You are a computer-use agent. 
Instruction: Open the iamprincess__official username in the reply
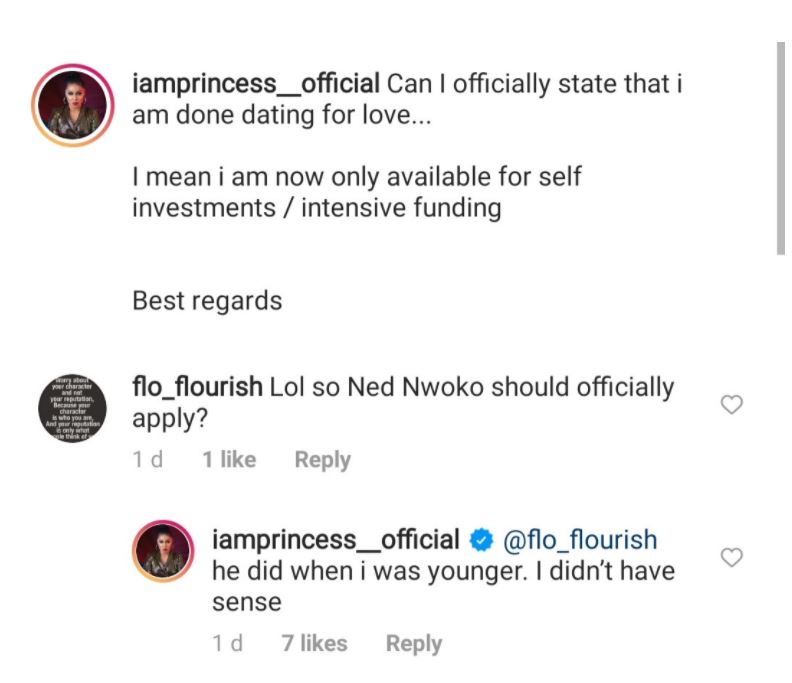click(x=336, y=540)
